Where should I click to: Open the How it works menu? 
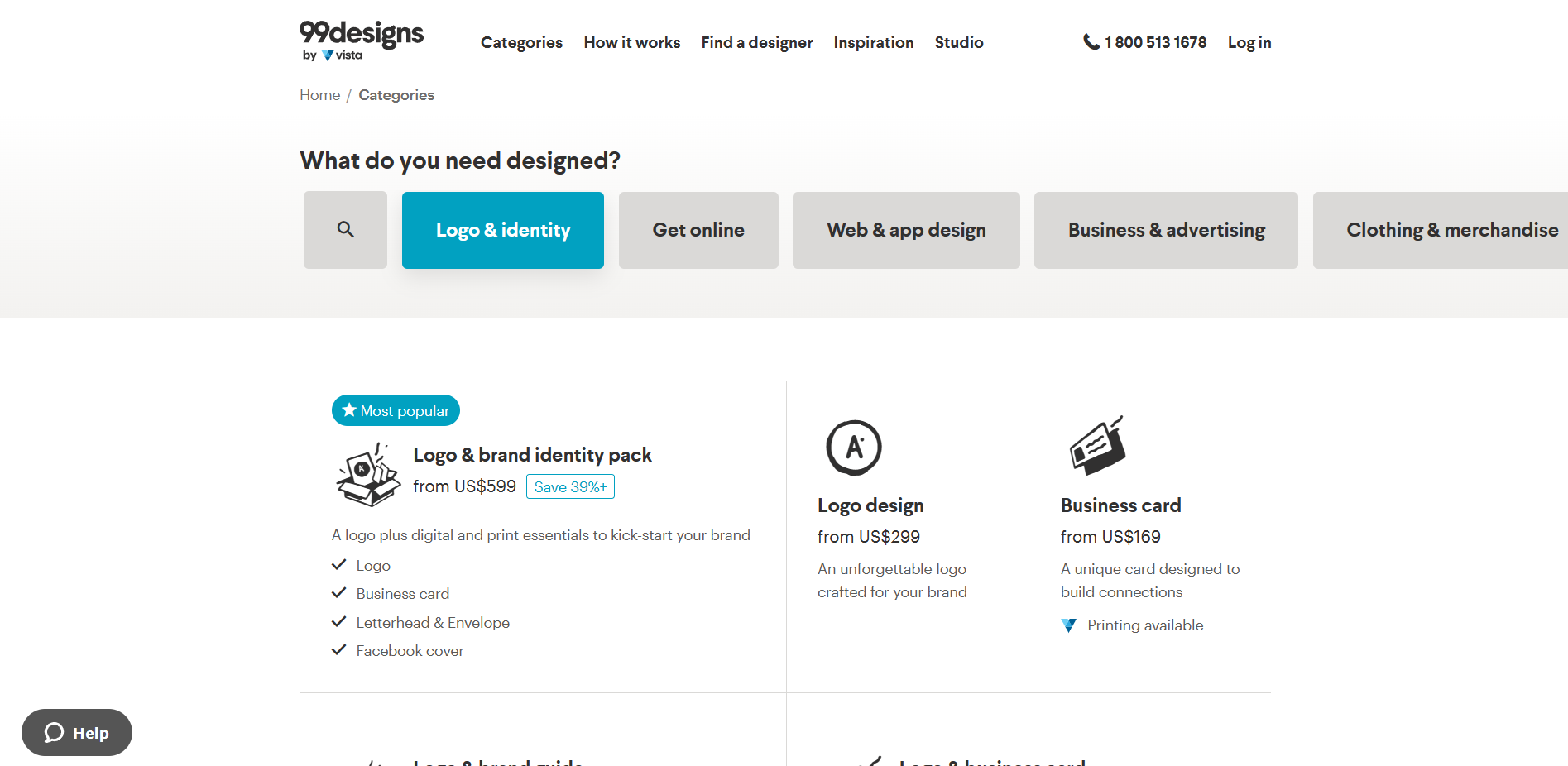click(632, 42)
